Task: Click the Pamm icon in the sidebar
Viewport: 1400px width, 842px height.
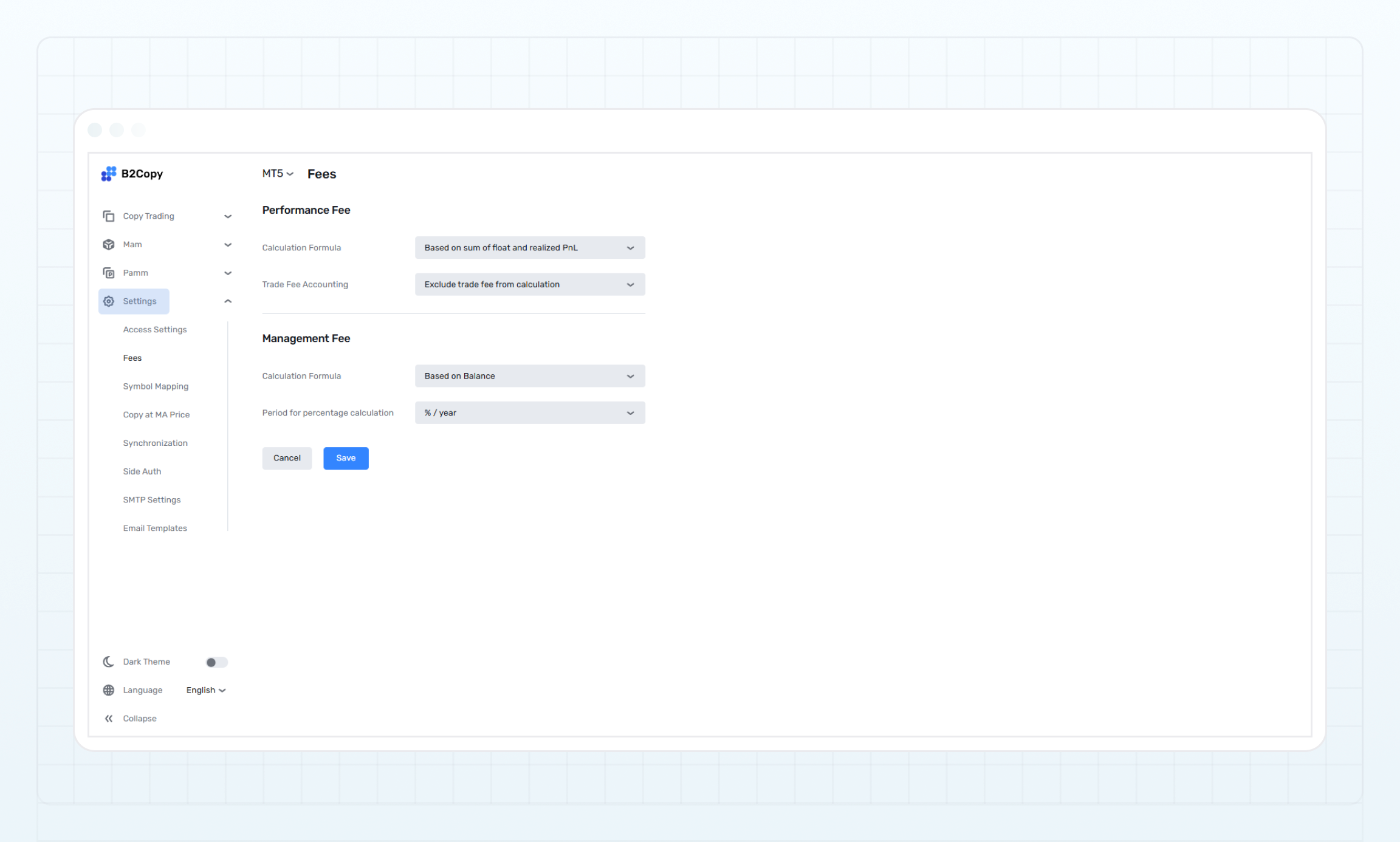Action: (108, 272)
